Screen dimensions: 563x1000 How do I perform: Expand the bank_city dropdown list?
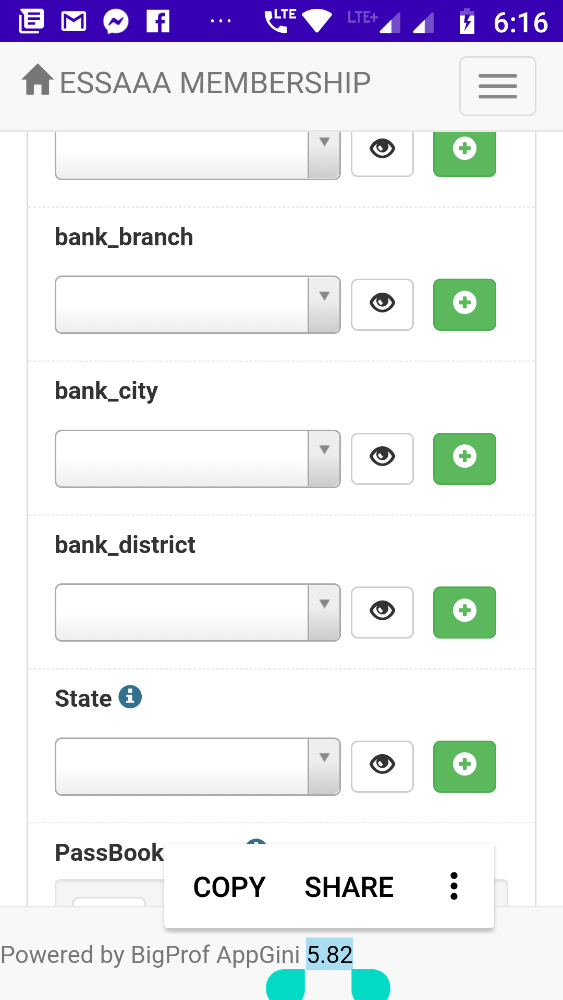(198, 459)
